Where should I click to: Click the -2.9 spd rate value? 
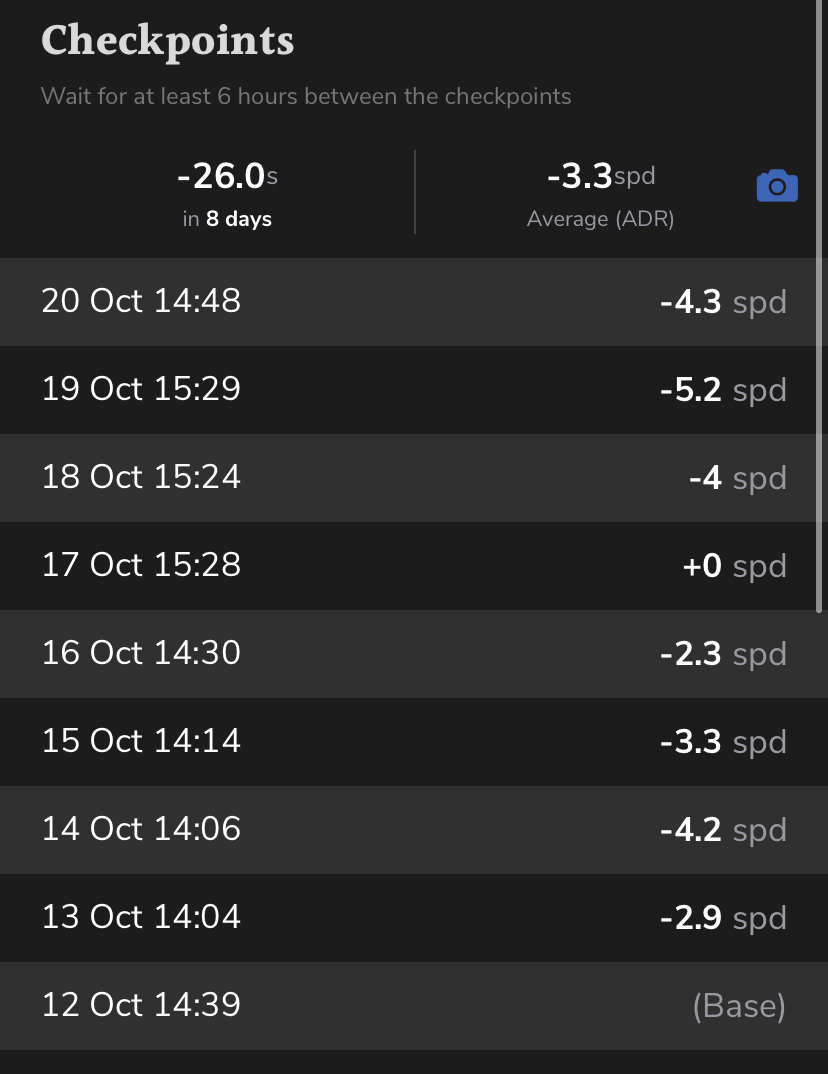[723, 918]
